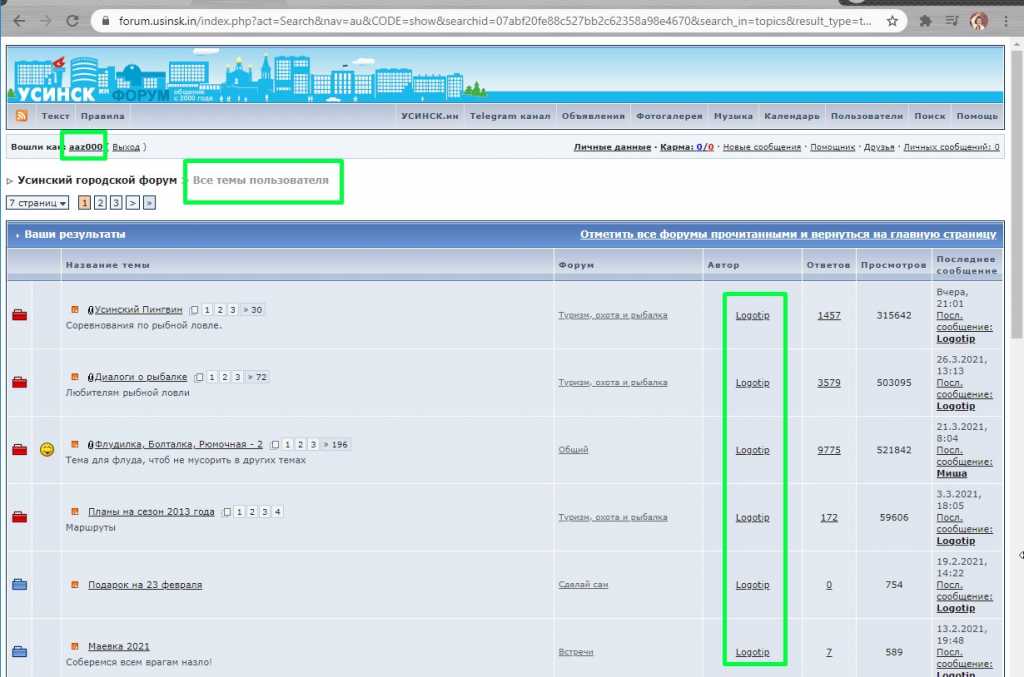This screenshot has height=677, width=1024.
Task: Open the Фотогалерея menu item
Action: tap(669, 116)
